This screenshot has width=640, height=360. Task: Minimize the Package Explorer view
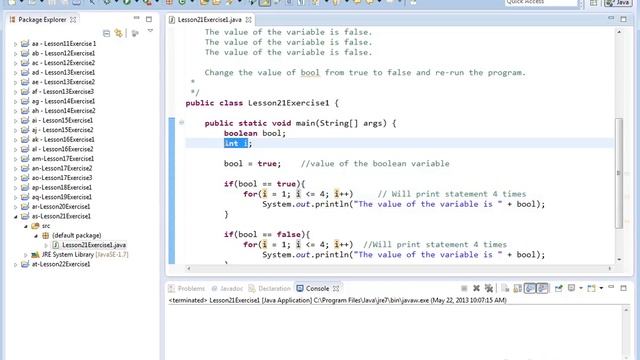coord(136,18)
